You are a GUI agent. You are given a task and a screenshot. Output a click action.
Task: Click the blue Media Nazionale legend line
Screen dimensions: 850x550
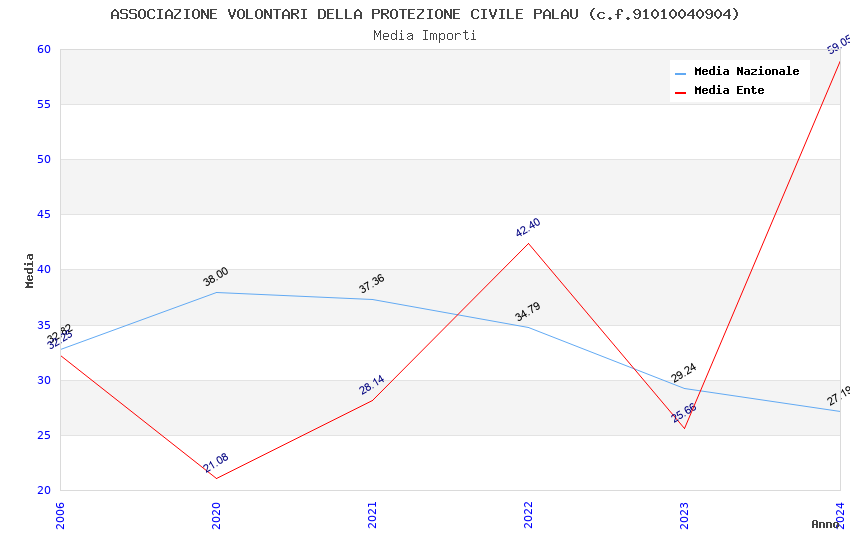(680, 73)
